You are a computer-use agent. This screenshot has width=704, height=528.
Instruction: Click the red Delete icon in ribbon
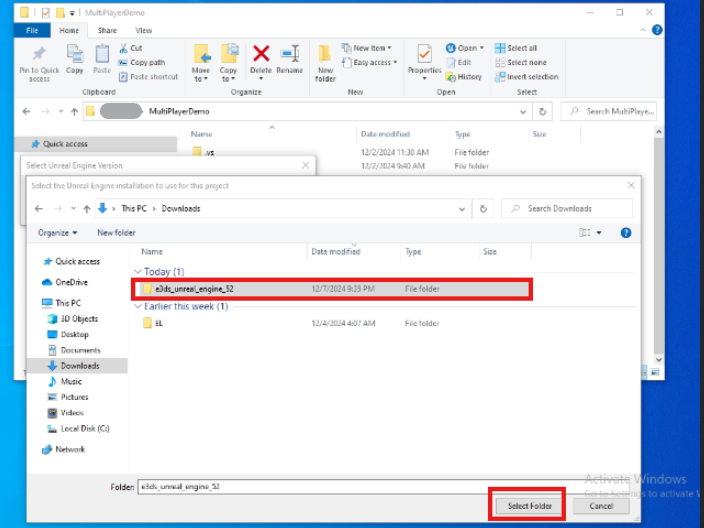click(261, 54)
